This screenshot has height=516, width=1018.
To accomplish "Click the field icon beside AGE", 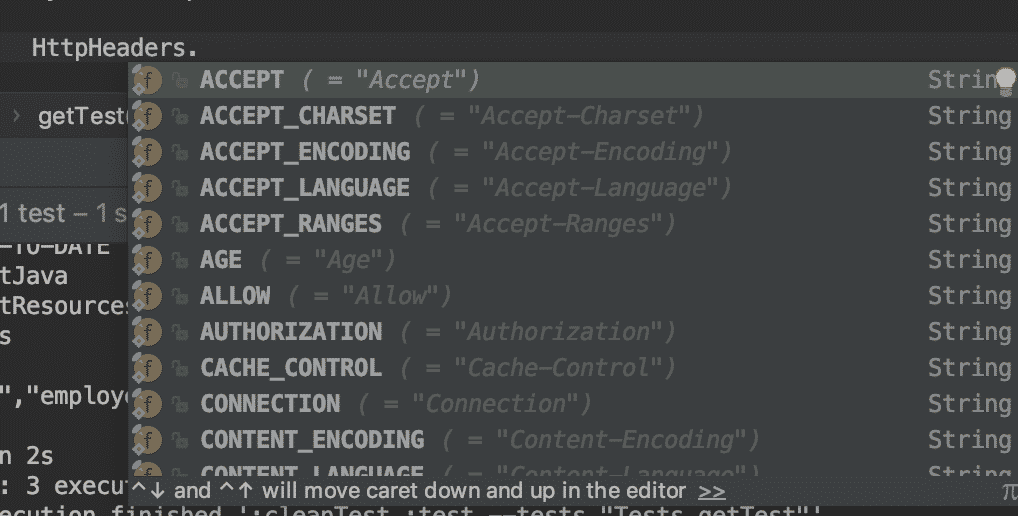I will [148, 260].
